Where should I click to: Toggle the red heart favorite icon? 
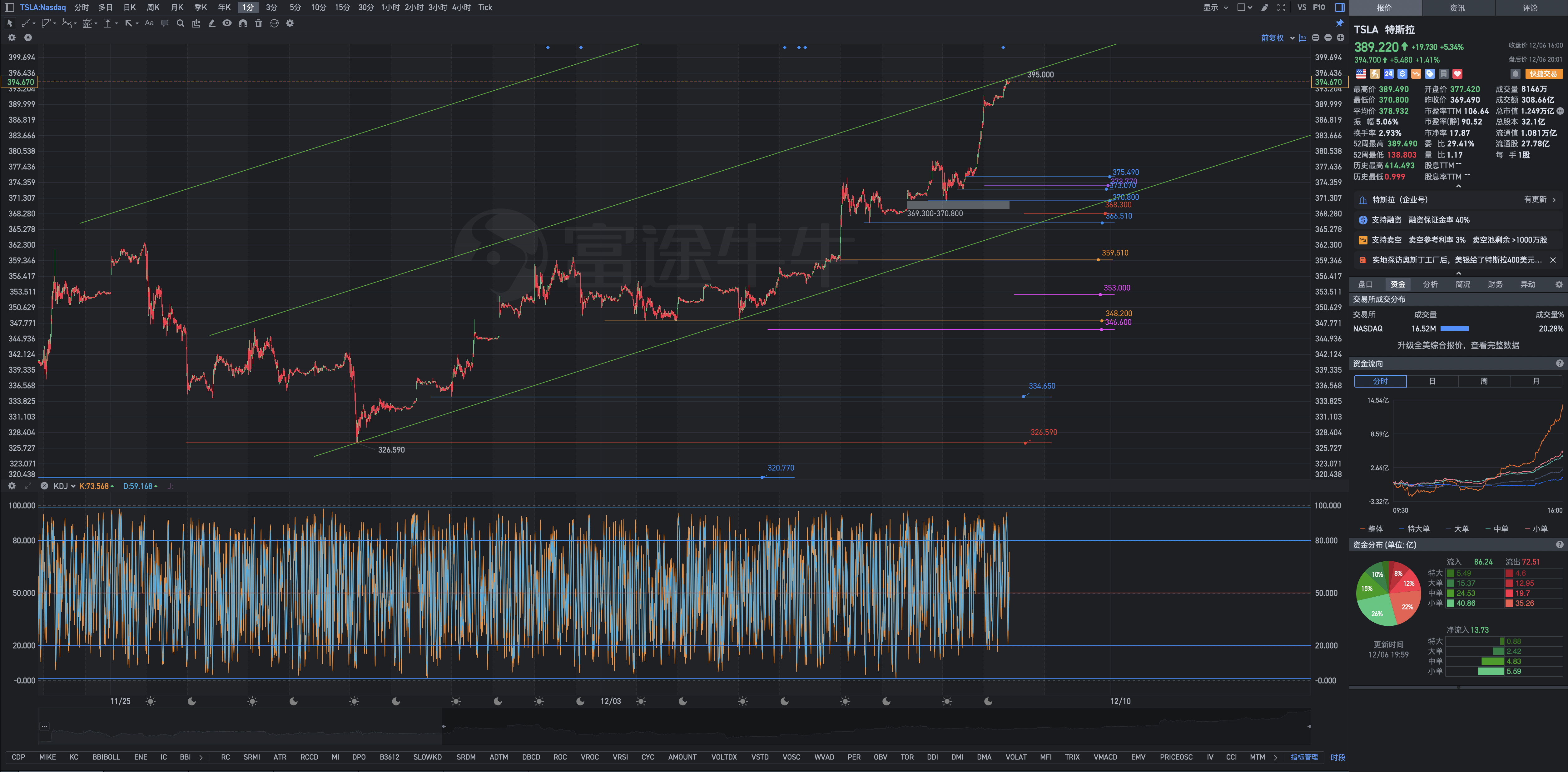(1457, 74)
